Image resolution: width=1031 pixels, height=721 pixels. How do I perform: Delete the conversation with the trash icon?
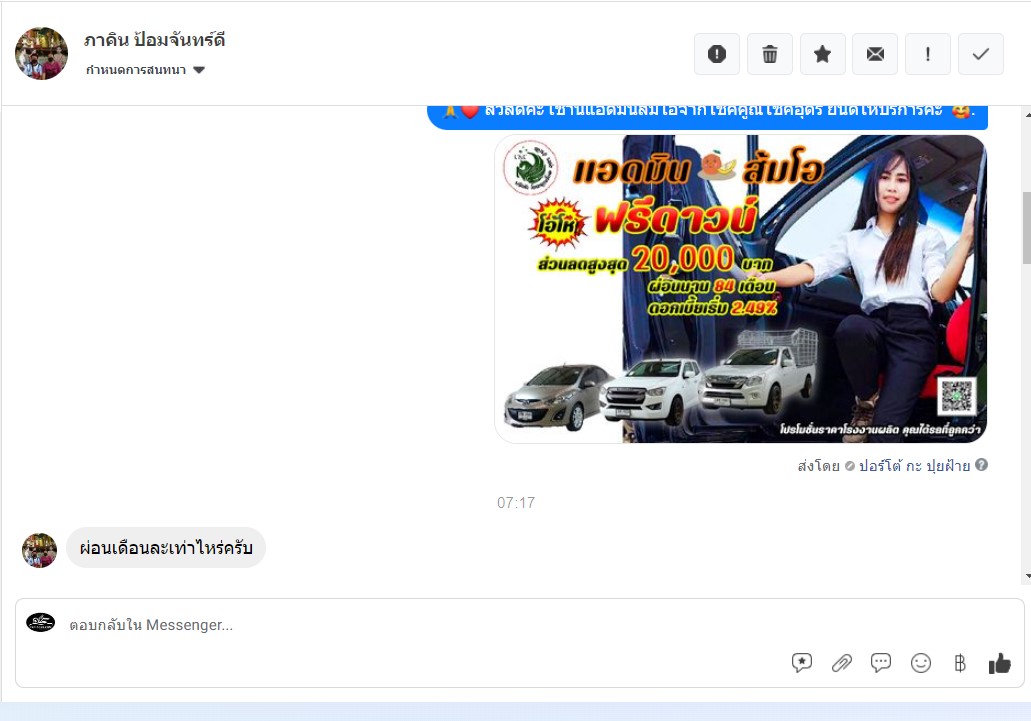(769, 54)
